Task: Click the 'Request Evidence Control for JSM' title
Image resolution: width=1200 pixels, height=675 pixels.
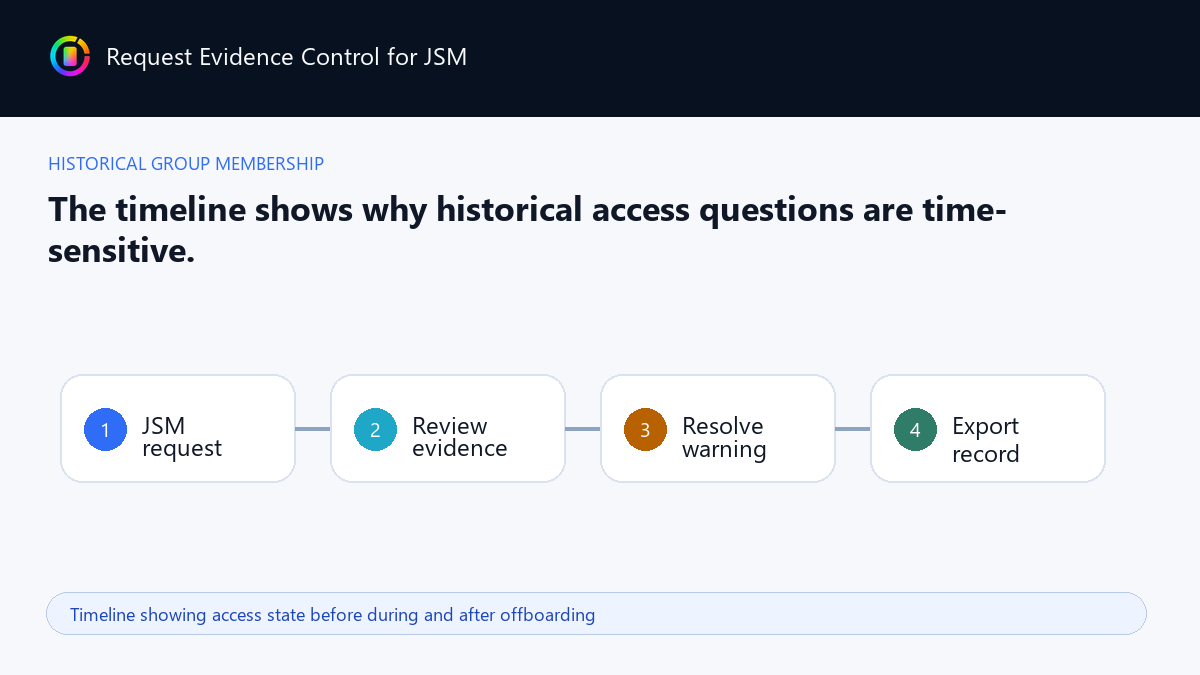Action: 286,57
